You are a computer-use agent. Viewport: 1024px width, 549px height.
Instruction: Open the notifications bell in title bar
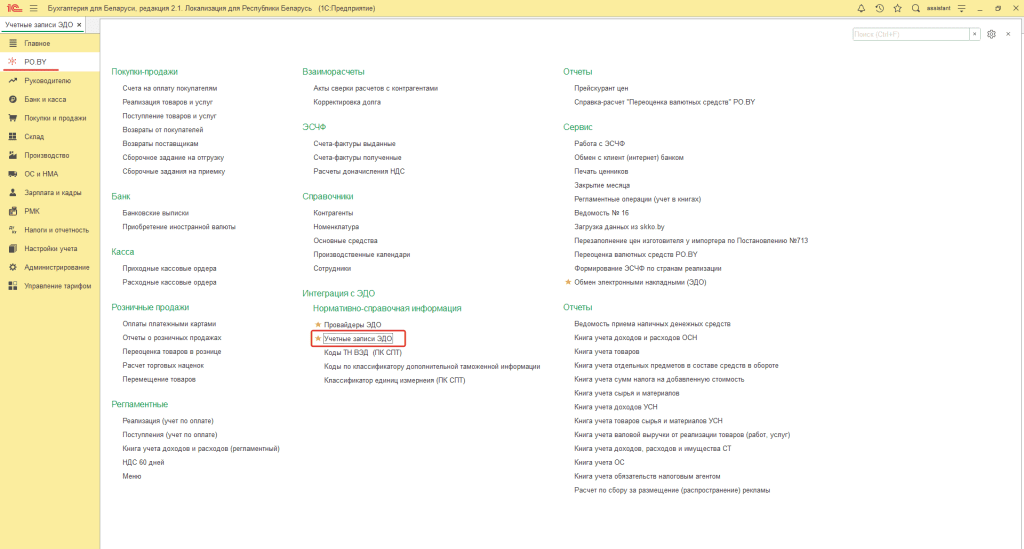pyautogui.click(x=861, y=8)
